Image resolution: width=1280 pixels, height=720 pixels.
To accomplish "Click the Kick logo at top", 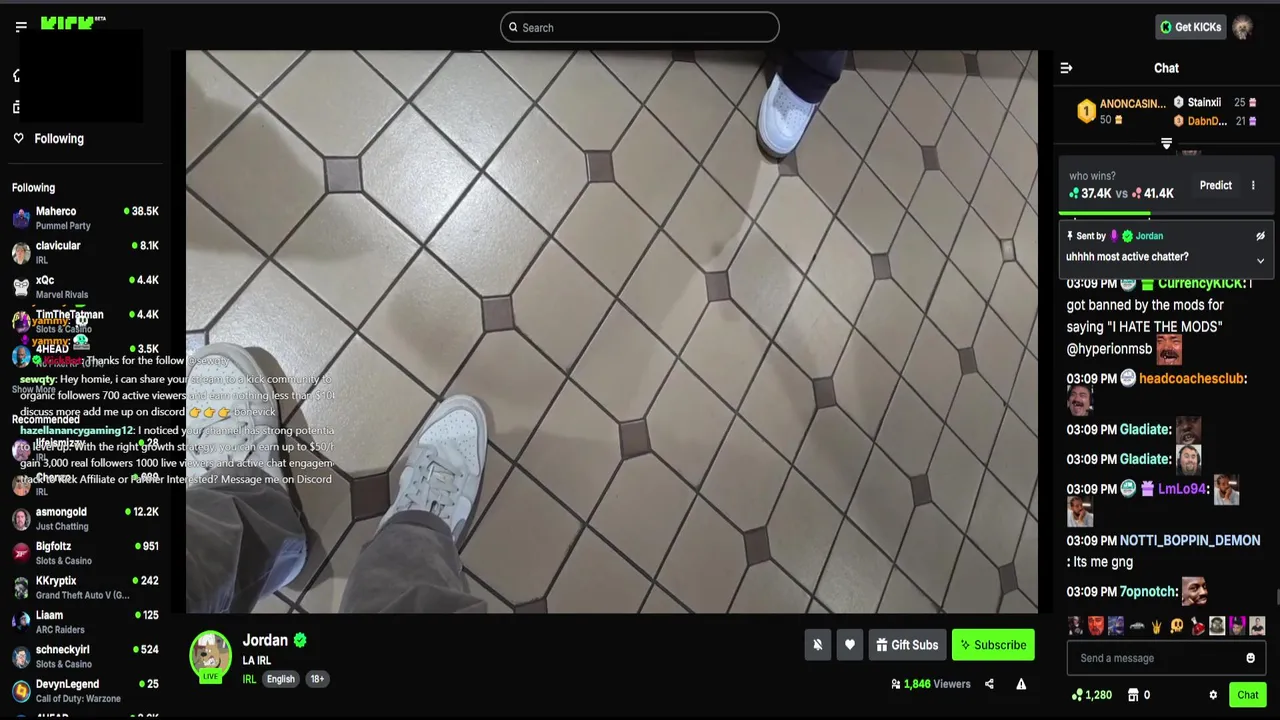I will click(73, 24).
